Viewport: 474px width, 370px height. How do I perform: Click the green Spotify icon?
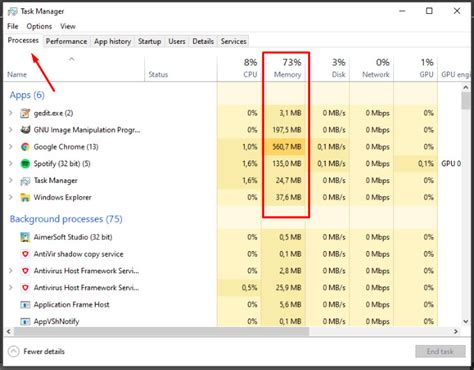point(25,164)
